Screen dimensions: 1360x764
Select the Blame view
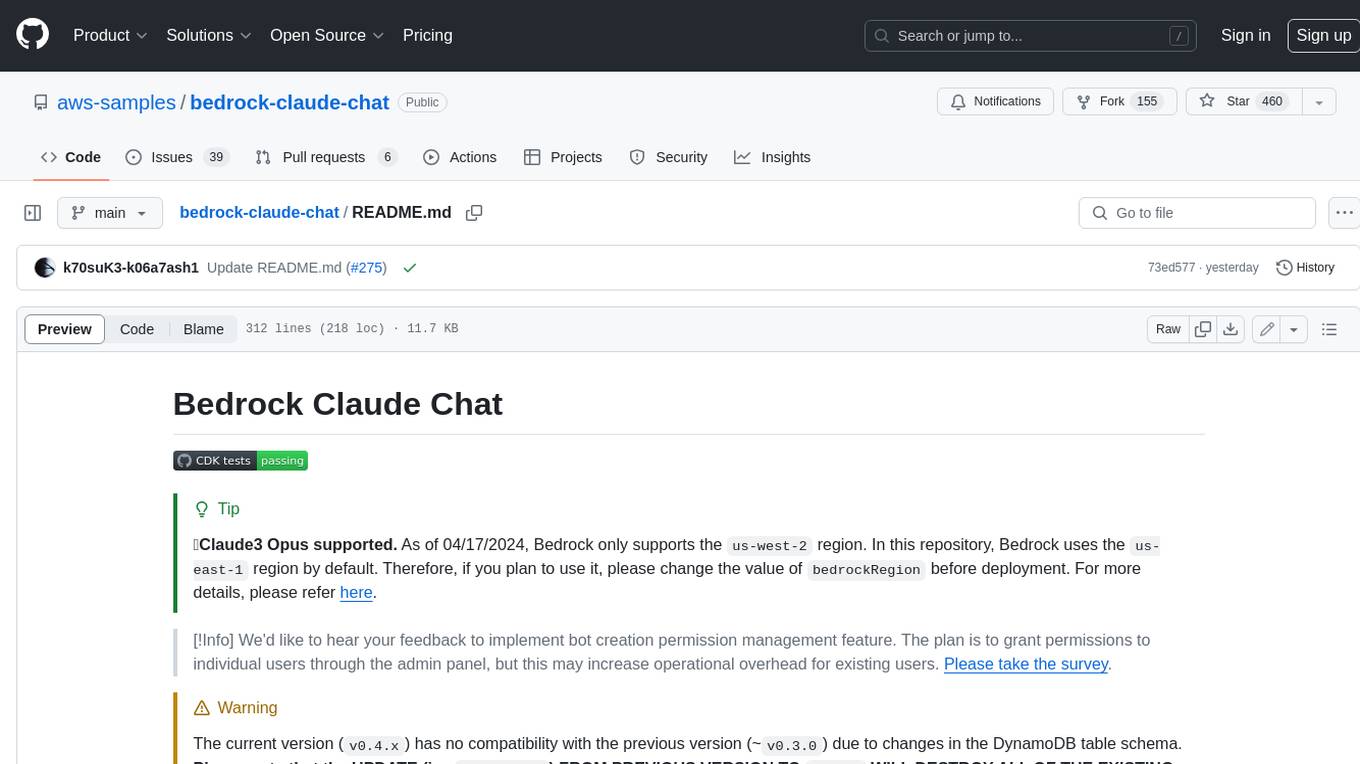pos(203,329)
